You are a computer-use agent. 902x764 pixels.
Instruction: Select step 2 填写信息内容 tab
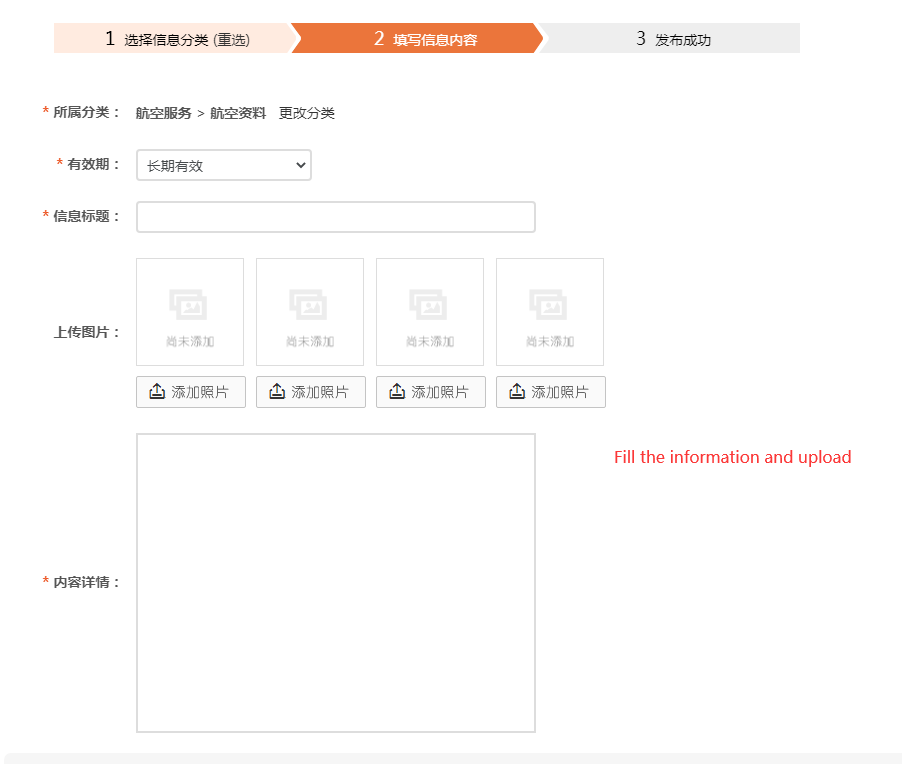[425, 39]
